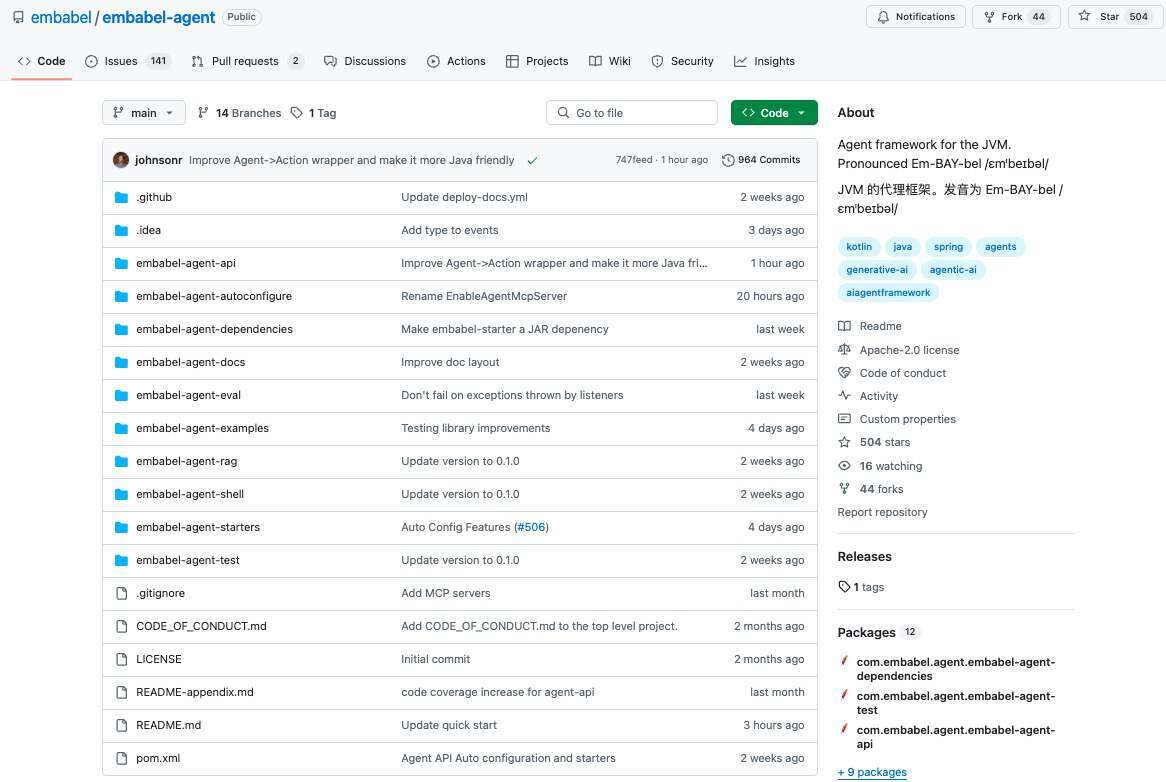This screenshot has height=782, width=1166.
Task: Click the file icon for pom.xml
Action: (x=122, y=758)
